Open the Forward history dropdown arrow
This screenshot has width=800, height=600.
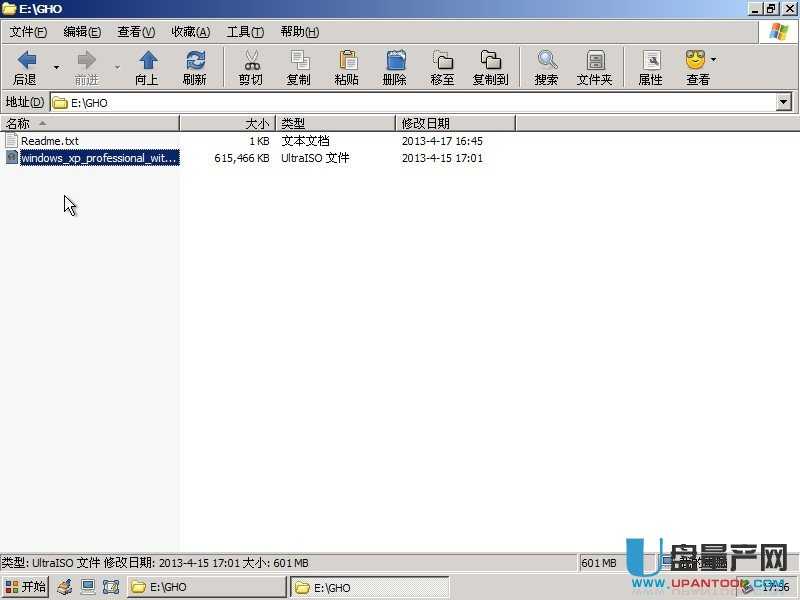click(117, 68)
